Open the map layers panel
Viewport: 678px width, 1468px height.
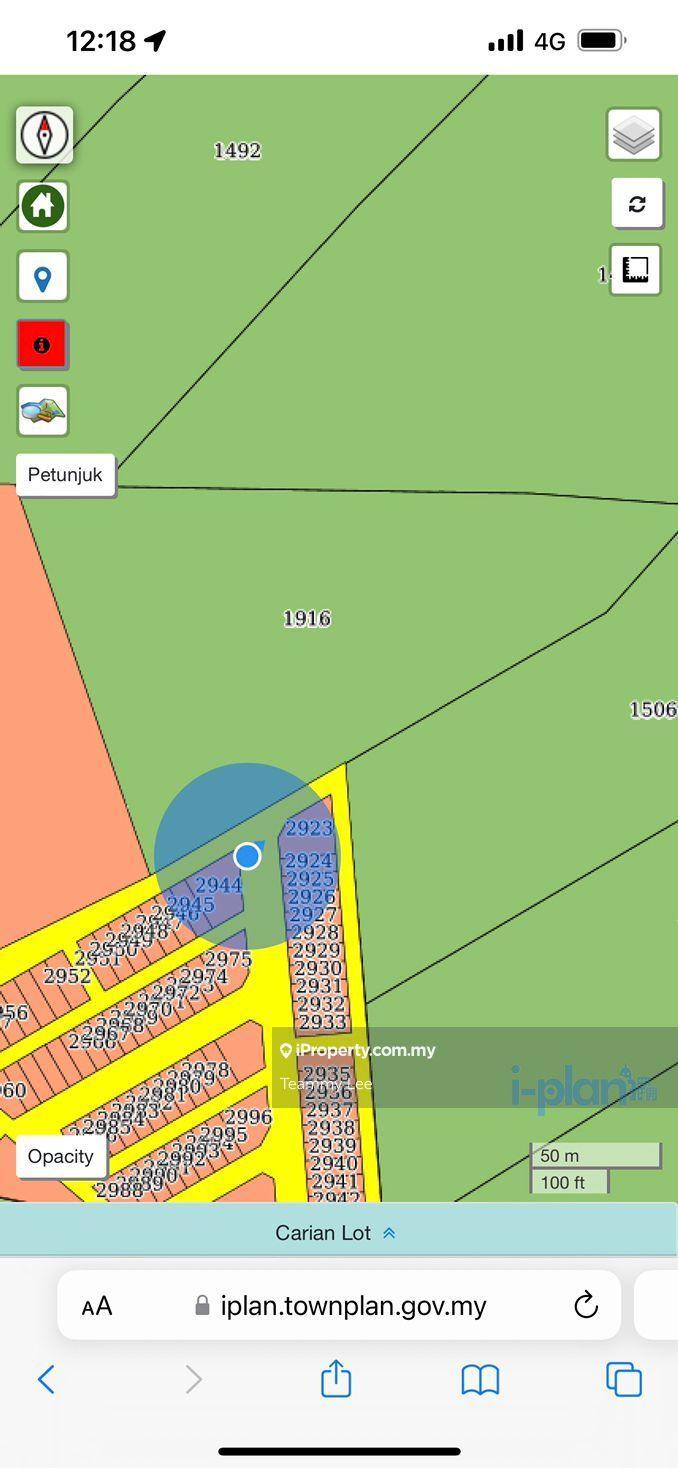tap(633, 135)
